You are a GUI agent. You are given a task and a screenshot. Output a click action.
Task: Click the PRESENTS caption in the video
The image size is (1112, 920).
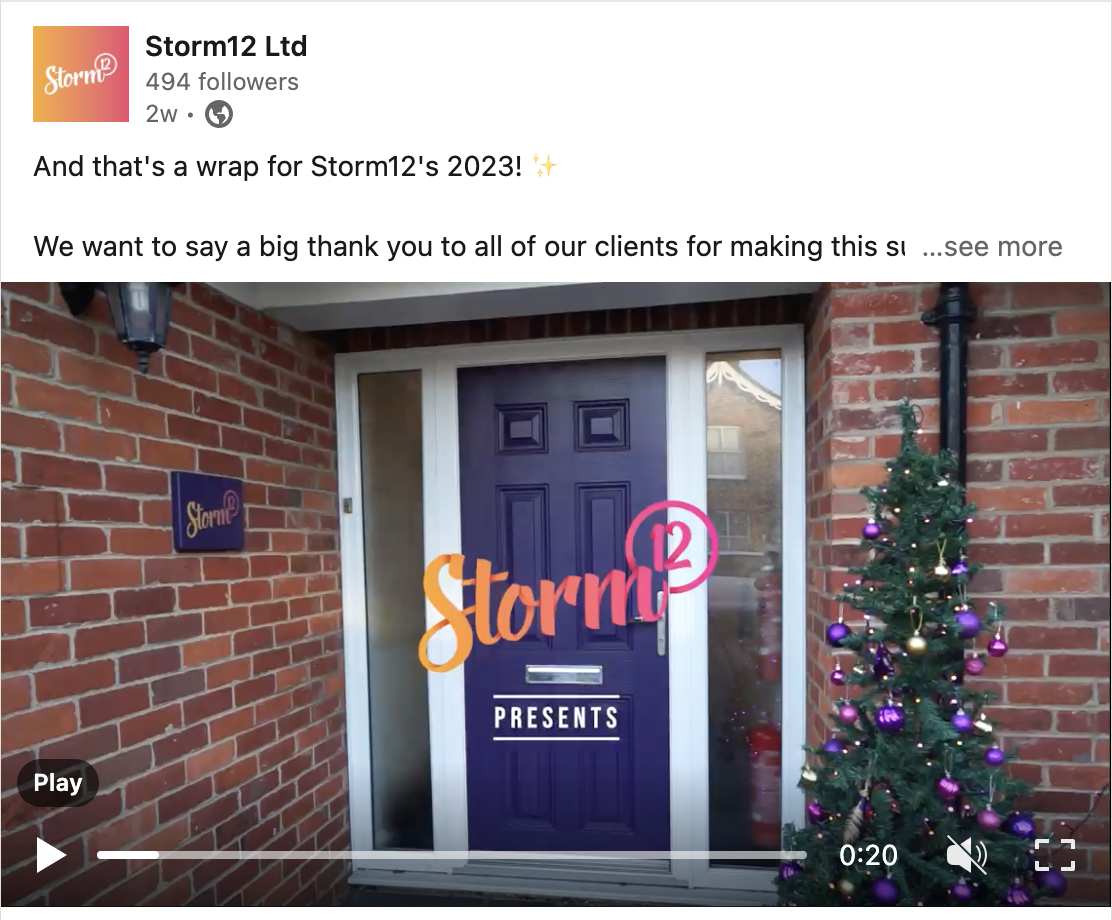click(556, 717)
